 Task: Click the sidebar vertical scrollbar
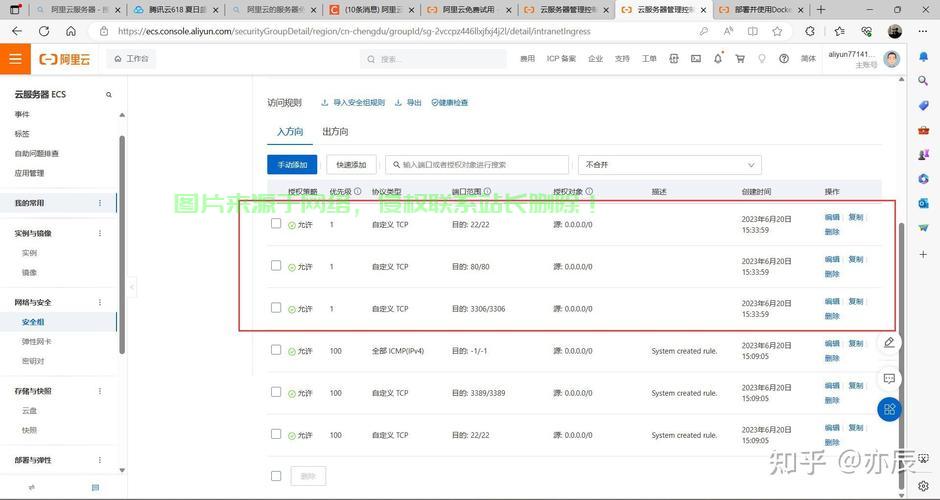coord(122,246)
